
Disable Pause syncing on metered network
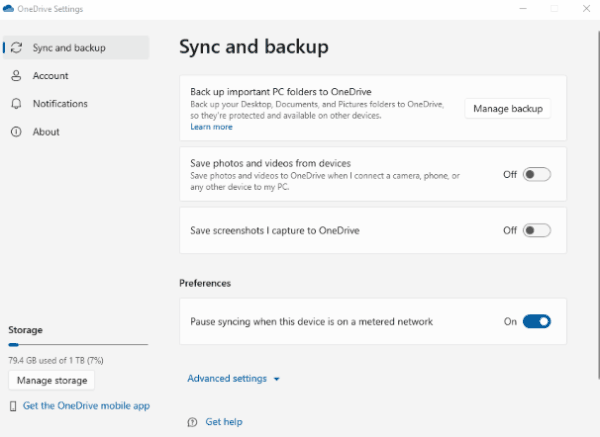click(536, 321)
